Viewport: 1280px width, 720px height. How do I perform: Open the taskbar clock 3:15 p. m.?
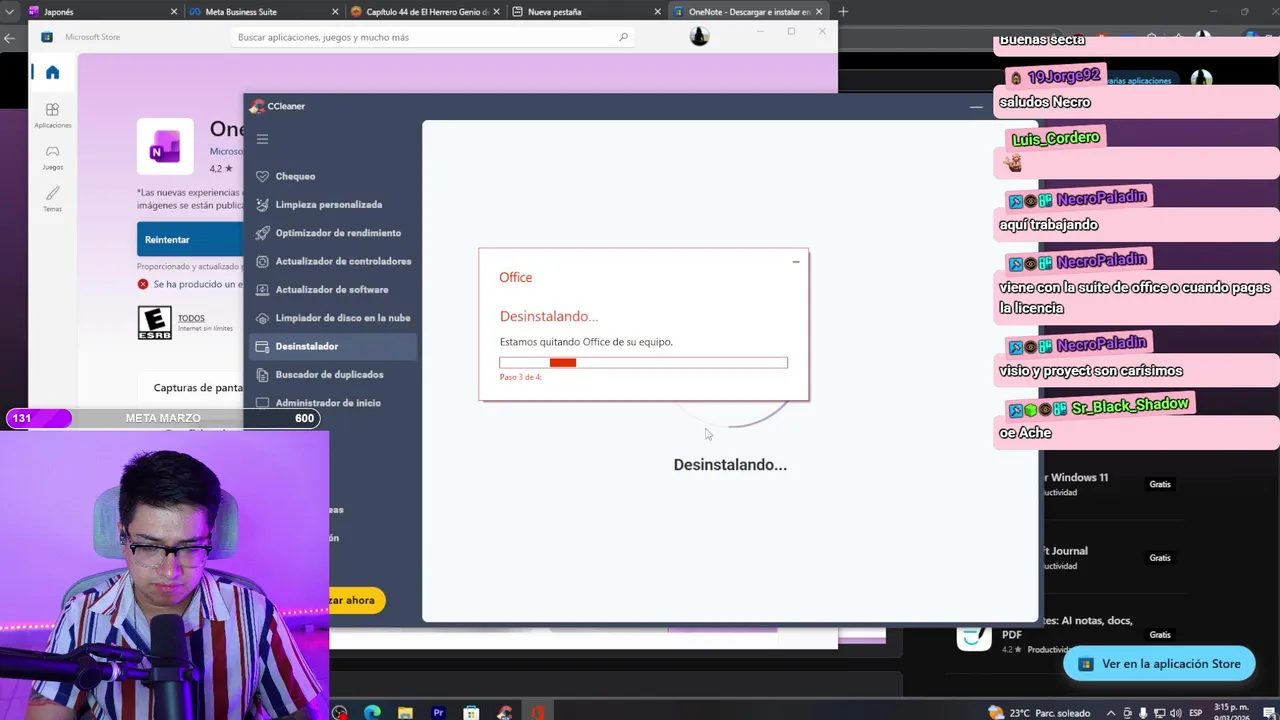tap(1232, 712)
